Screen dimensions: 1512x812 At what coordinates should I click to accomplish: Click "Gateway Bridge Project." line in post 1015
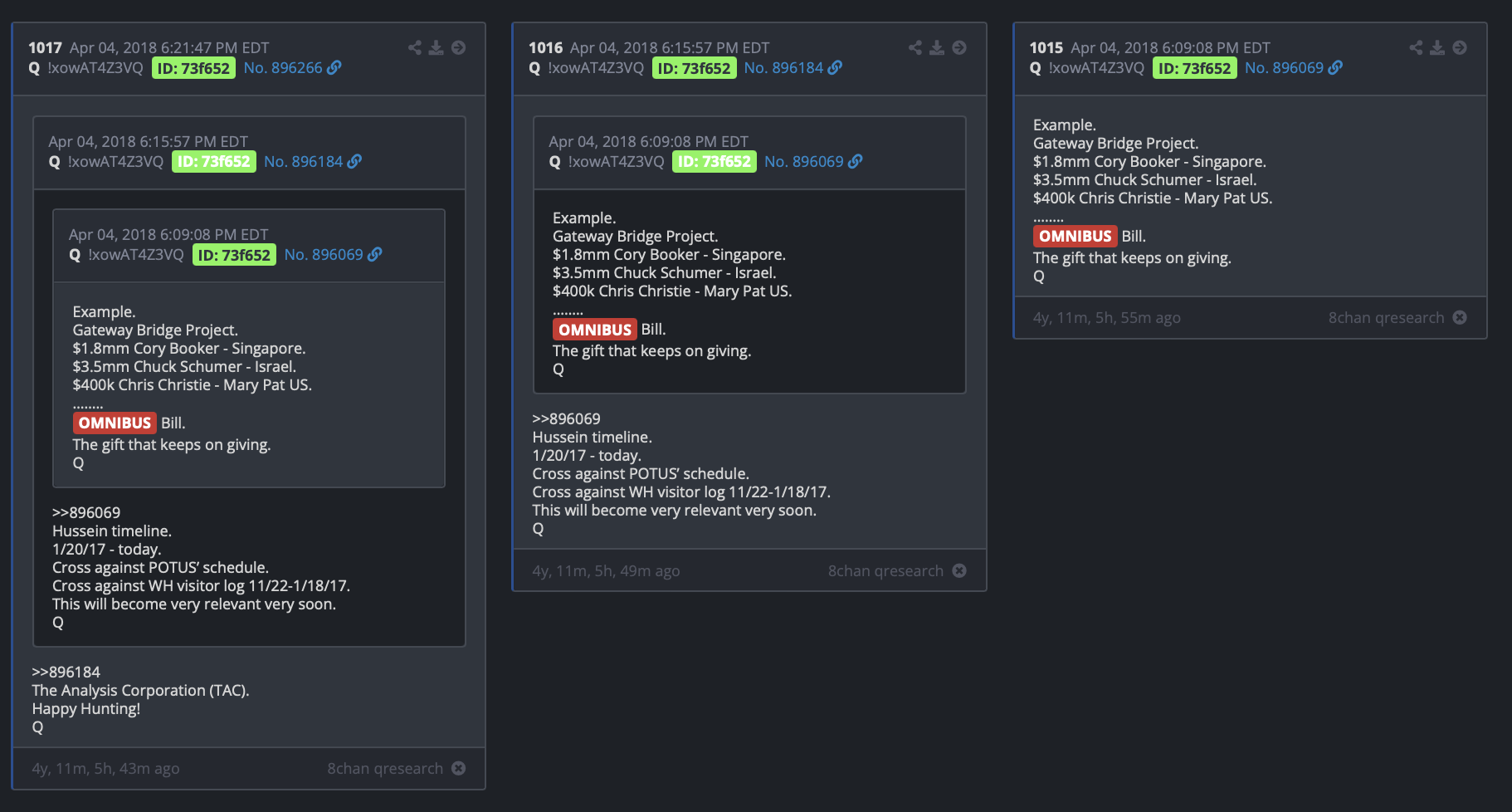(x=1115, y=143)
